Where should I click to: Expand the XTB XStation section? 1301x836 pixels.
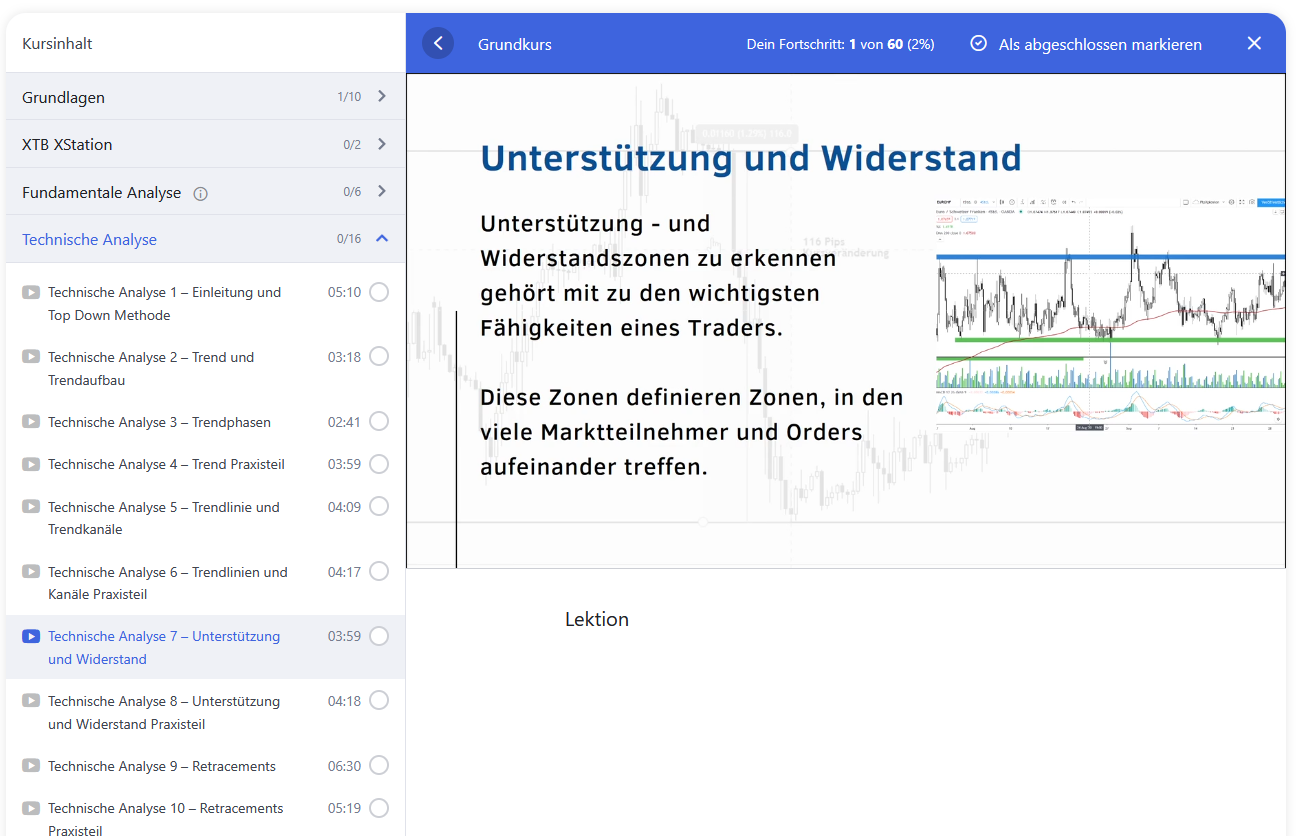[382, 144]
